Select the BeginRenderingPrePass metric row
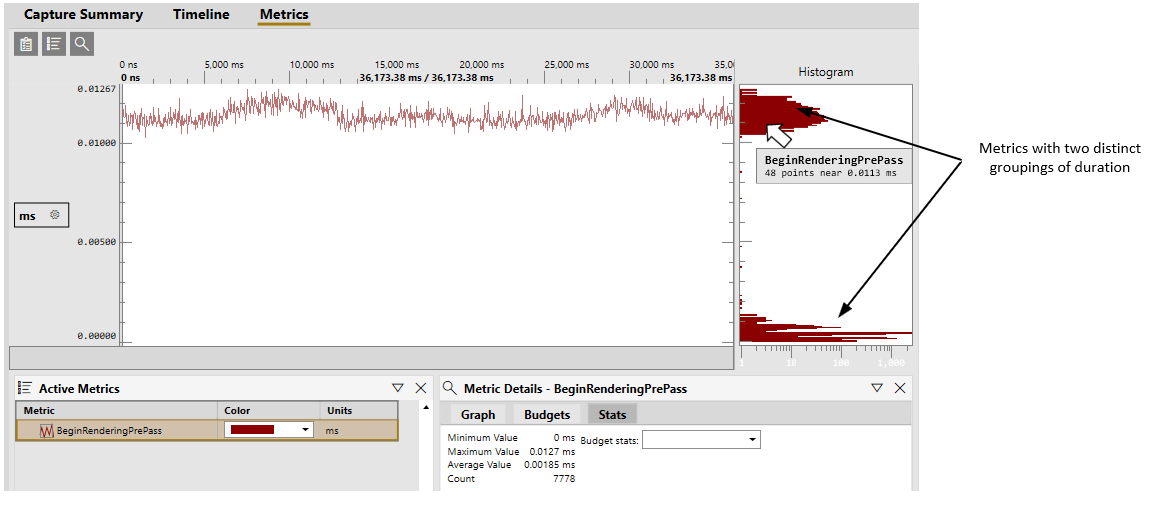Viewport: 1156px width, 509px height. [x=207, y=430]
